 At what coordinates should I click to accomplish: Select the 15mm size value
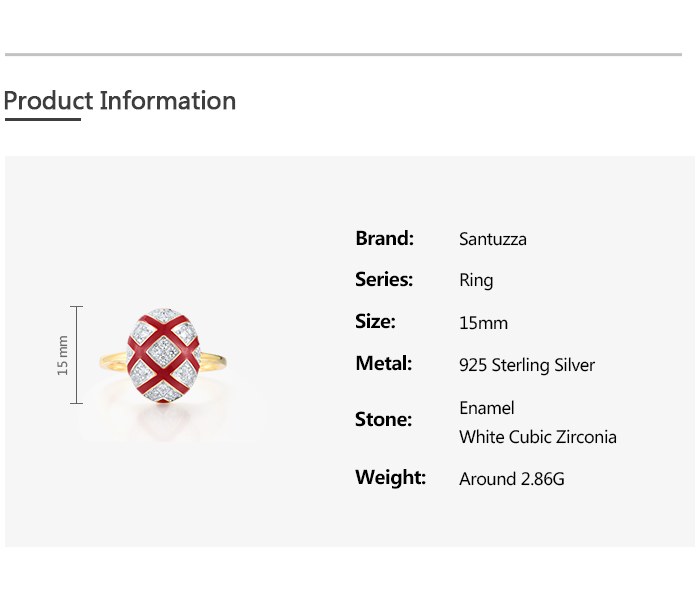click(x=483, y=323)
